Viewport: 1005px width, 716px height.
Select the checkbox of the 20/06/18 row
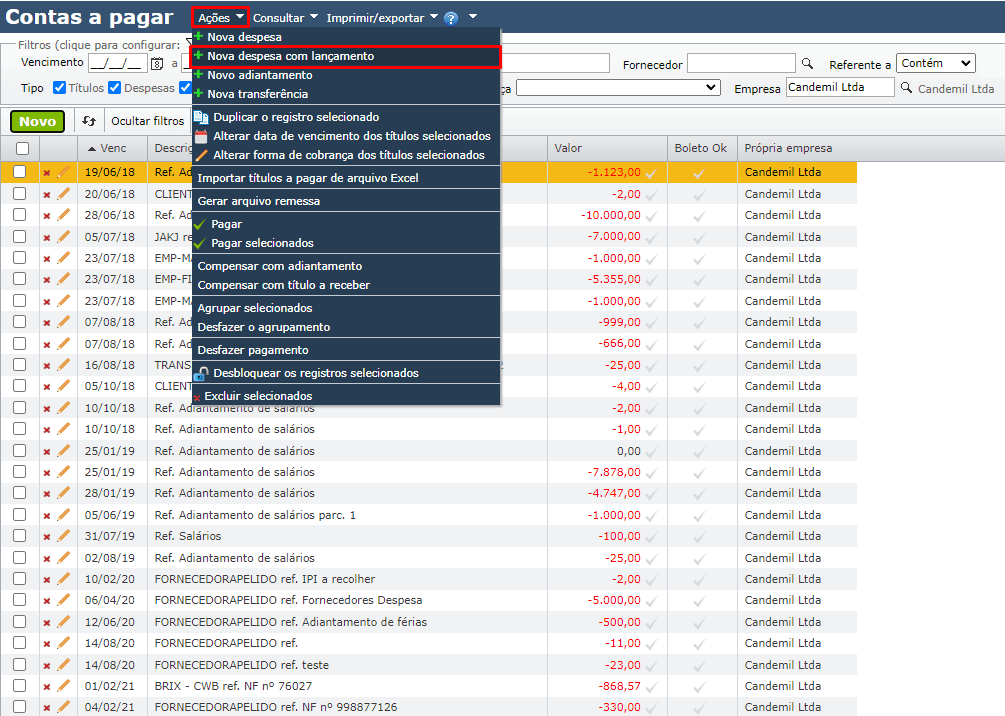click(x=20, y=194)
